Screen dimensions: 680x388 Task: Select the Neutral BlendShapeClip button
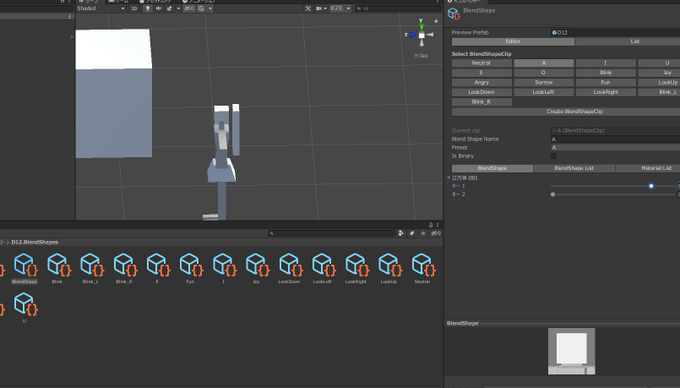481,63
